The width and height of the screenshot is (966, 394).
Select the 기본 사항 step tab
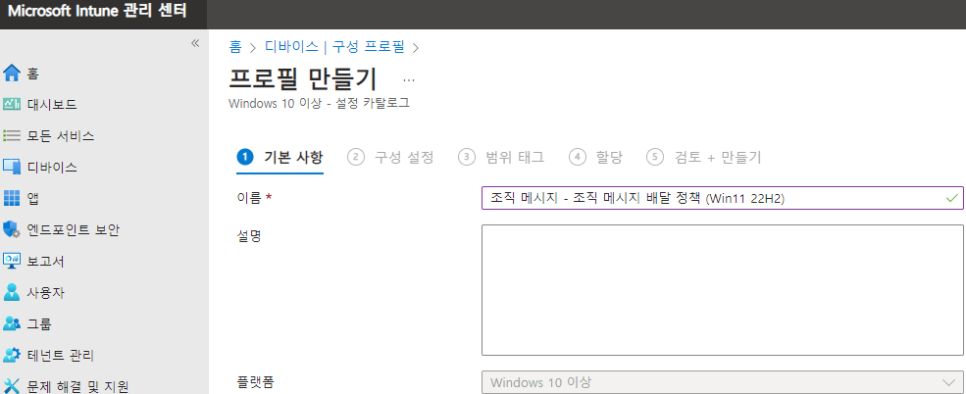coord(280,158)
